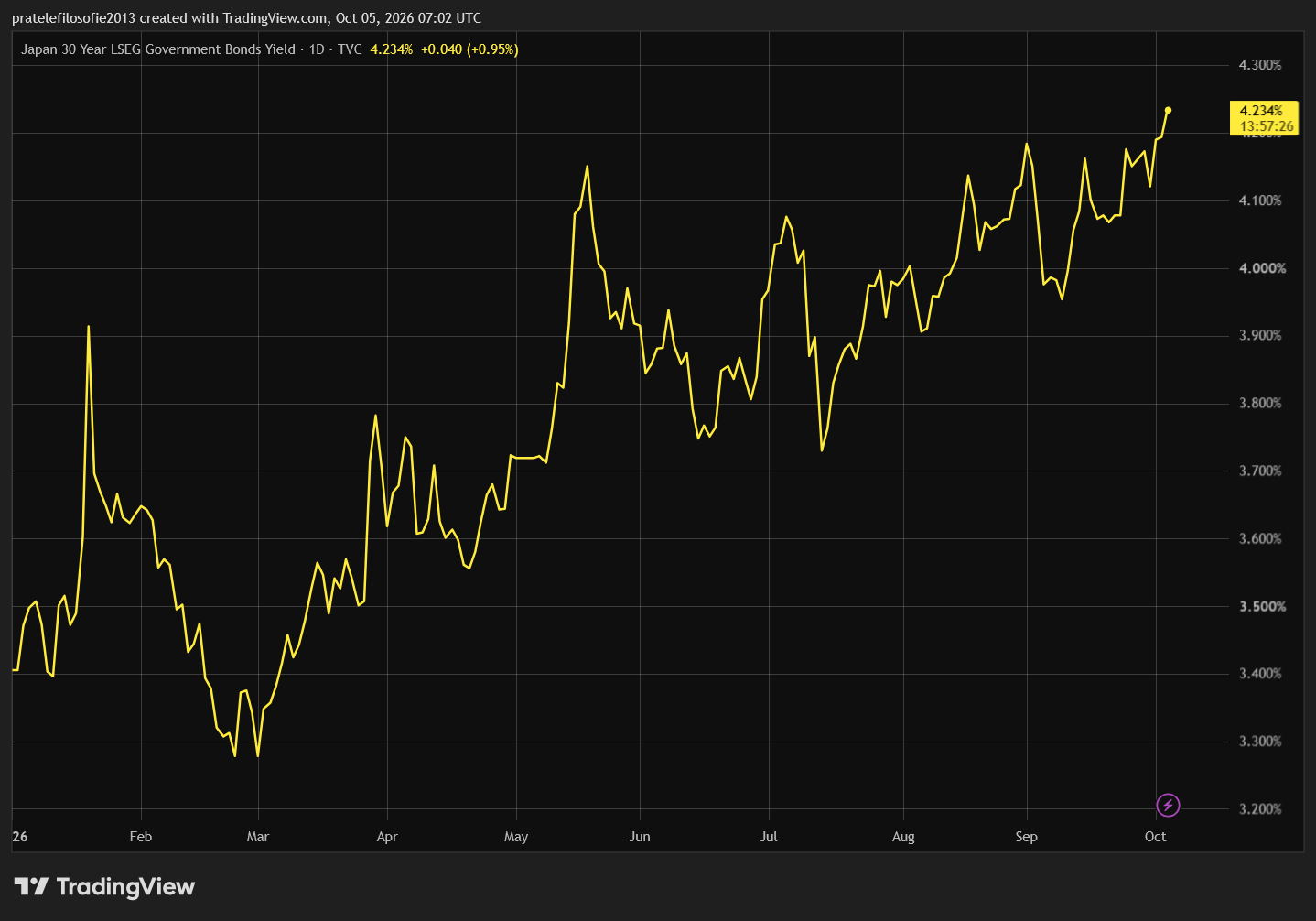
Task: Click the 3.200% price axis label
Action: 1260,809
